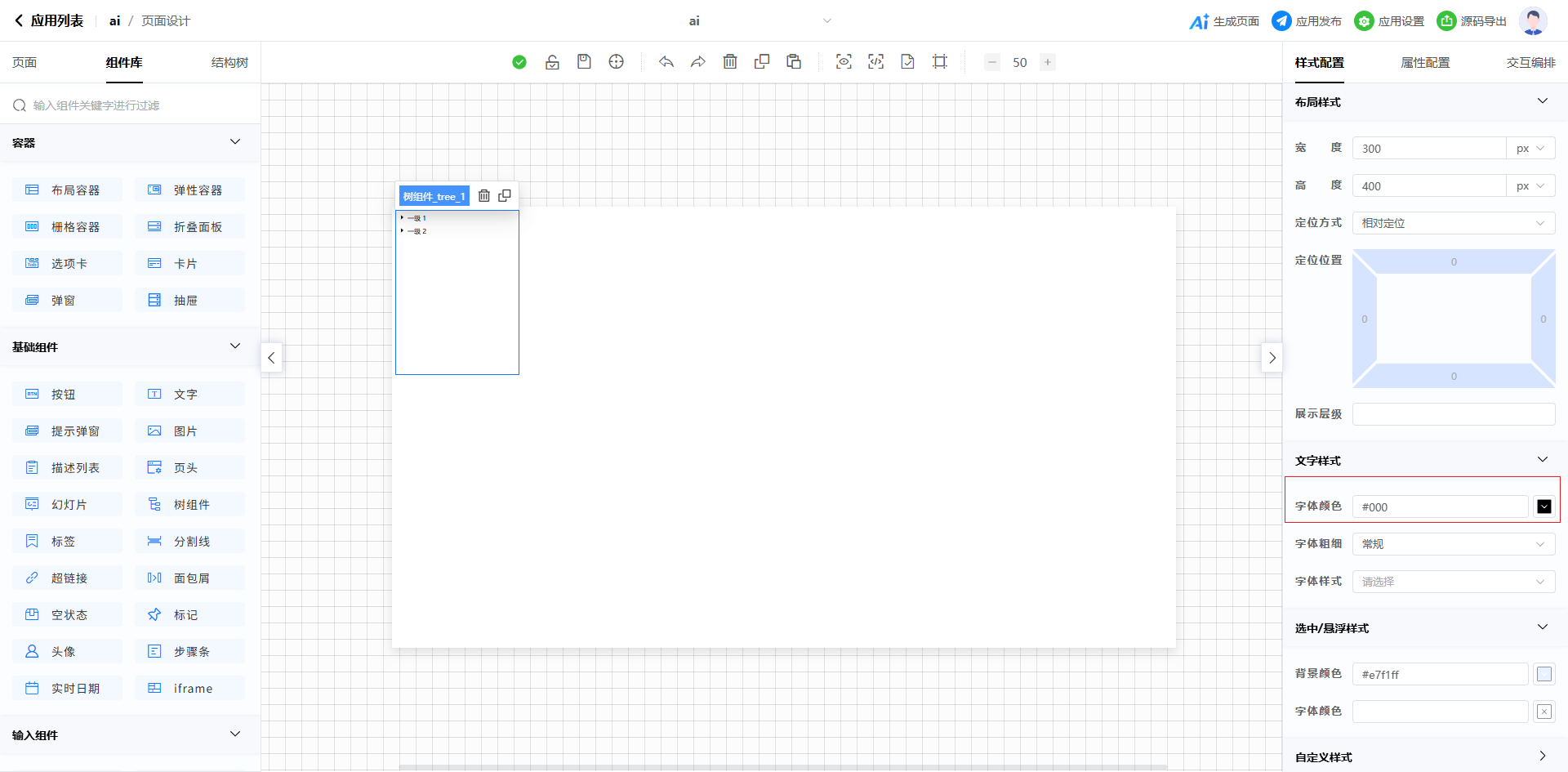The image size is (1568, 772).
Task: Click the 源码导出 button
Action: tap(1472, 21)
